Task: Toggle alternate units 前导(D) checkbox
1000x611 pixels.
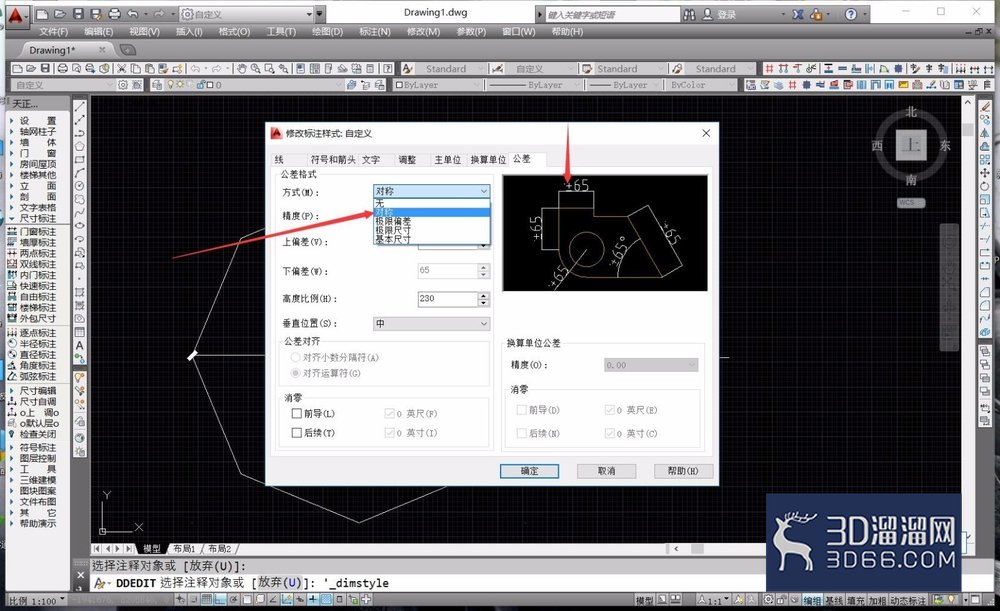Action: (521, 409)
